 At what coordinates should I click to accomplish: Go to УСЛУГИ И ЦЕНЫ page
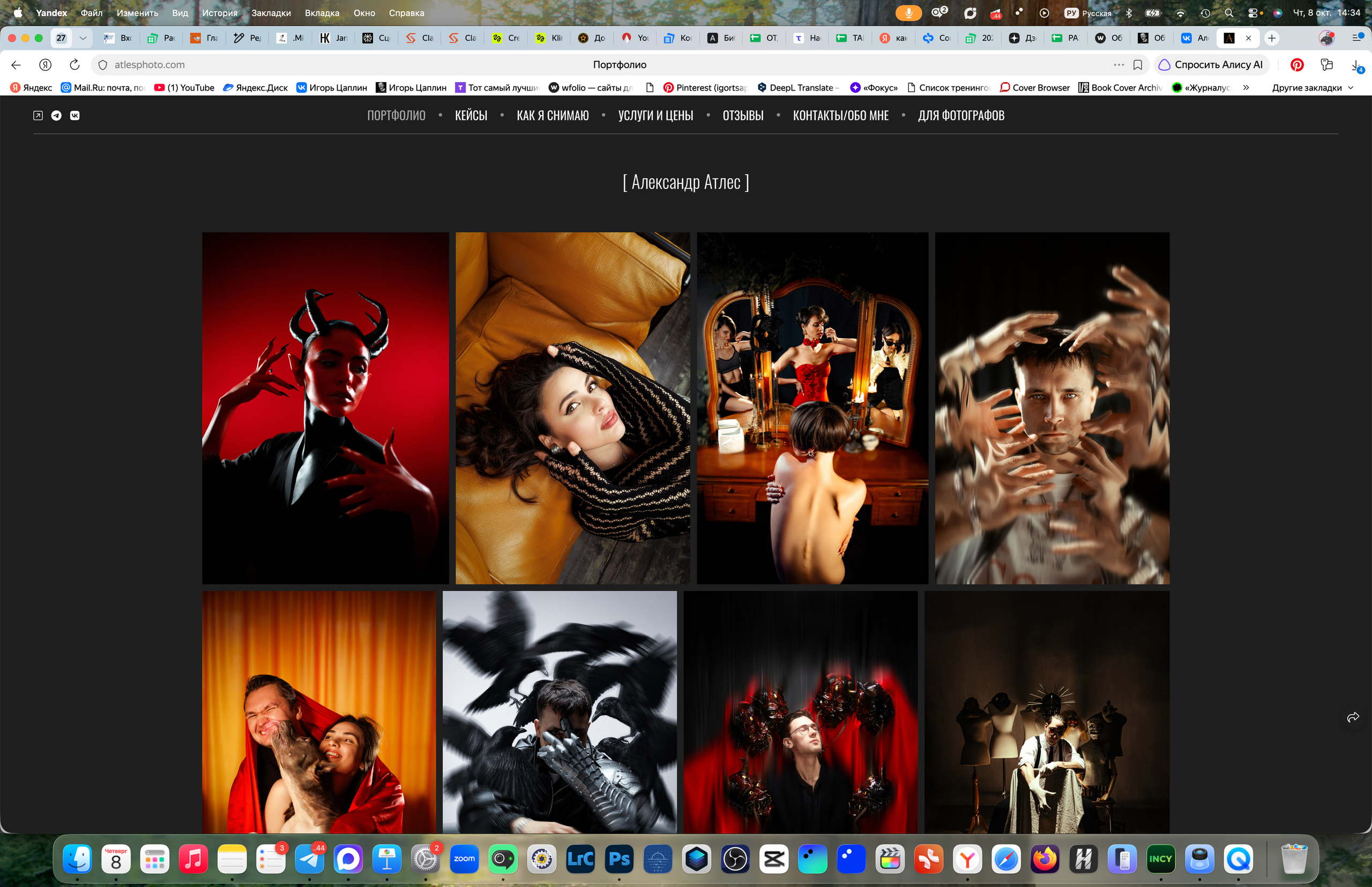655,115
